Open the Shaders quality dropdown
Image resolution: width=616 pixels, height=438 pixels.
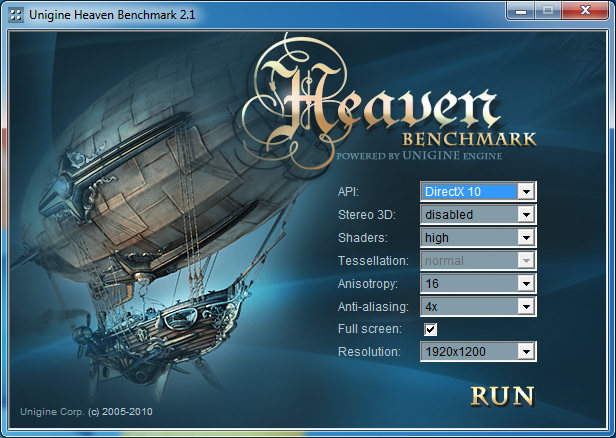[x=478, y=238]
